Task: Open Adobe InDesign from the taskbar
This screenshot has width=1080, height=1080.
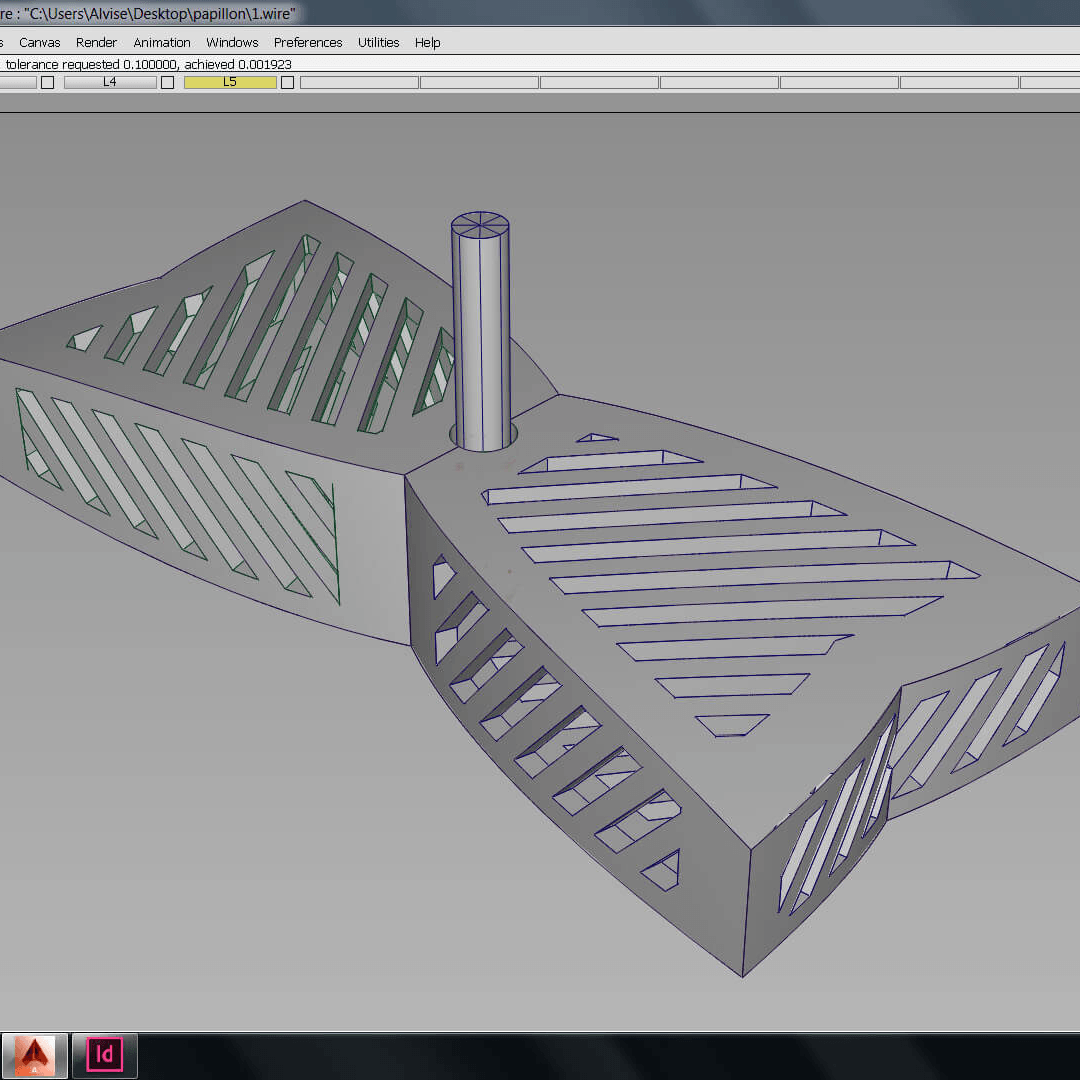Action: click(104, 1055)
